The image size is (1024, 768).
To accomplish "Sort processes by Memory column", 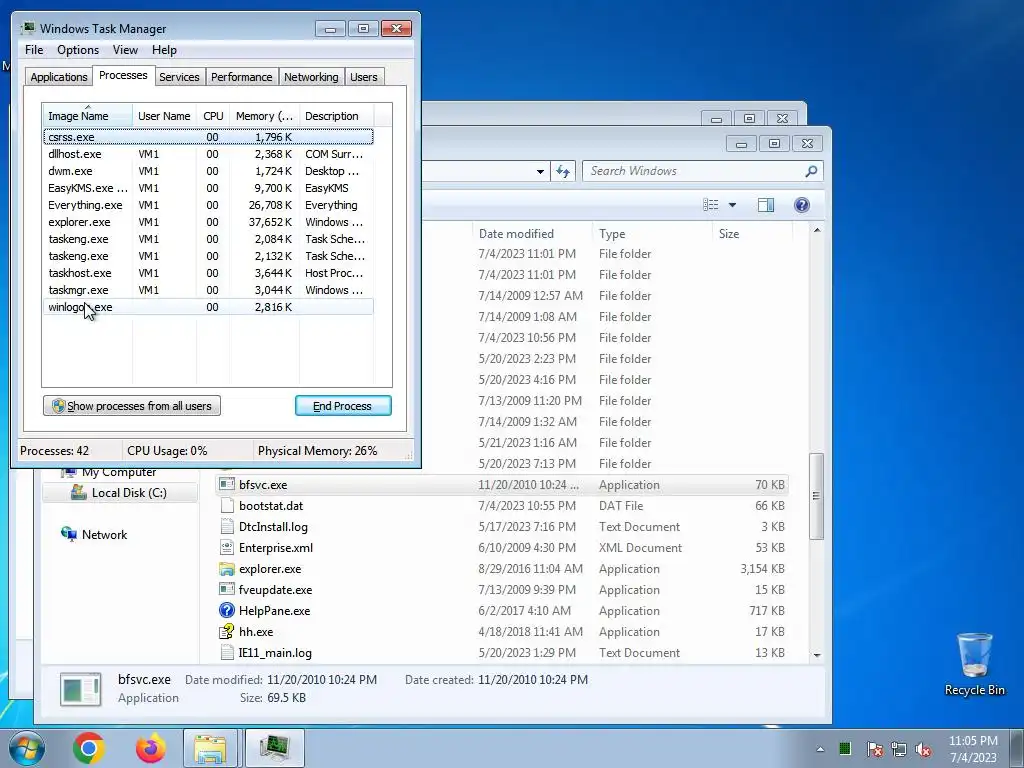I will pos(264,116).
